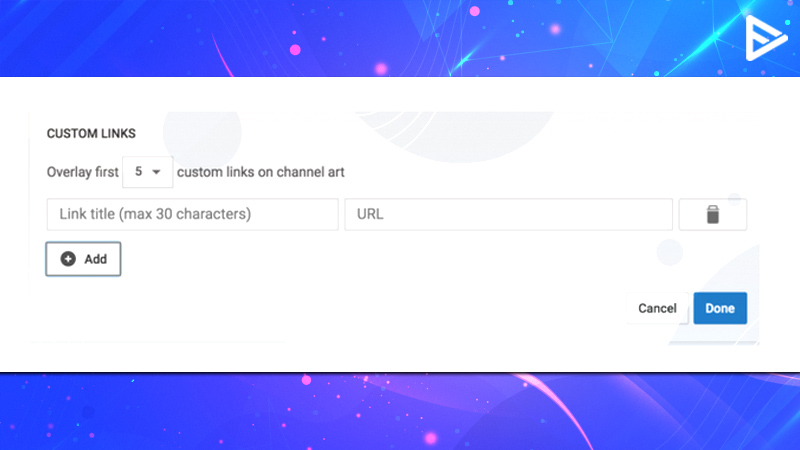The image size is (800, 450).
Task: Select the value 5 in overlay dropdown
Action: pyautogui.click(x=138, y=172)
